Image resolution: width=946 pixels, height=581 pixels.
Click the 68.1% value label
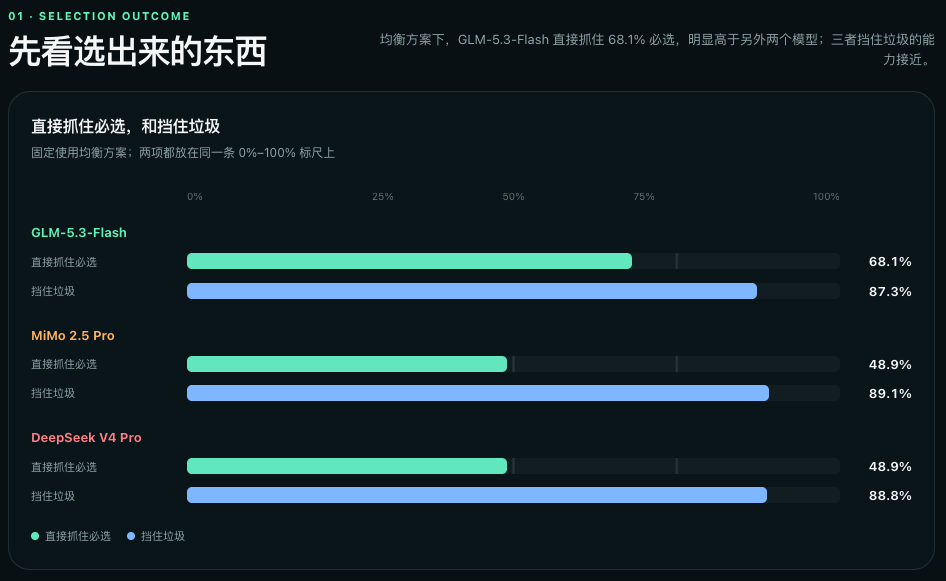pos(890,261)
